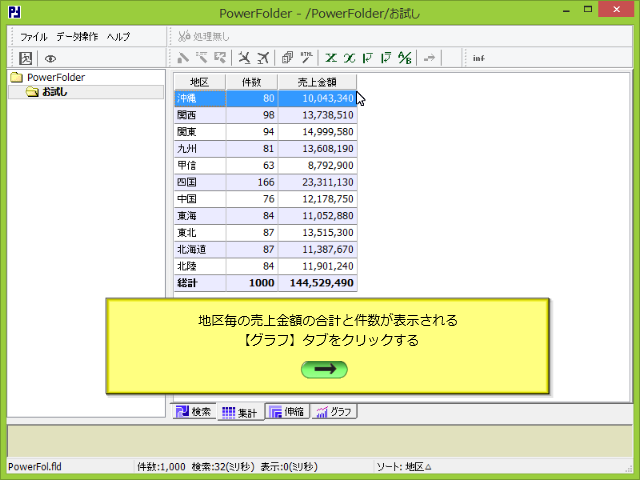Select the 沖縄 row cell
Viewport: 640px width, 480px height.
tap(200, 98)
